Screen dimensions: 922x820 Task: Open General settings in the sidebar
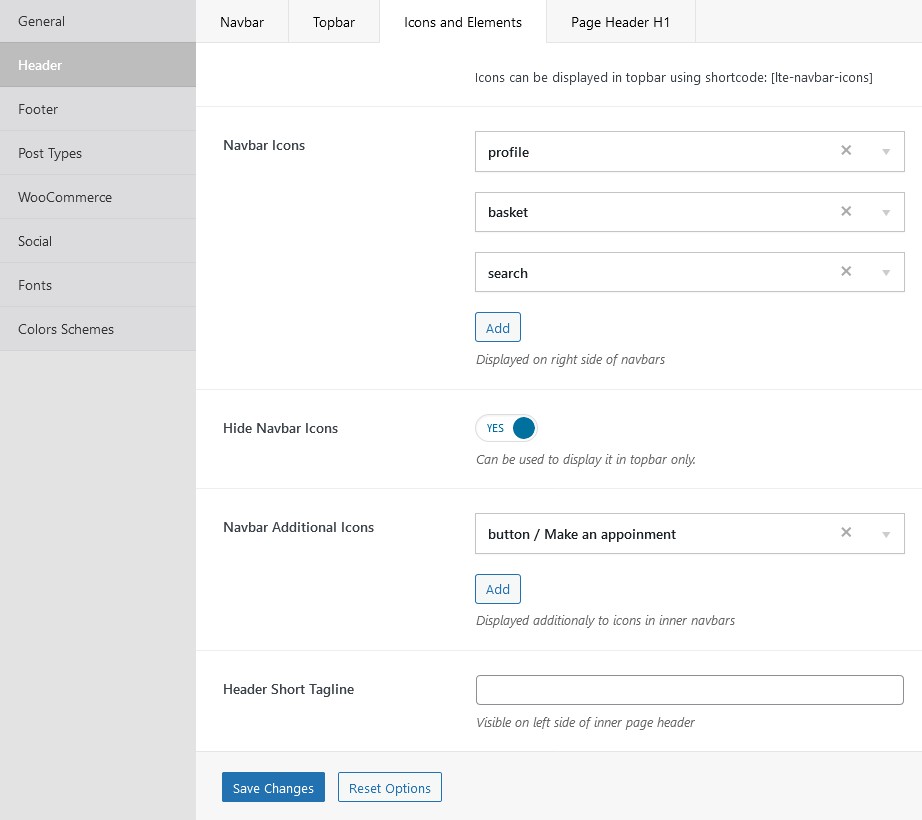click(x=98, y=21)
